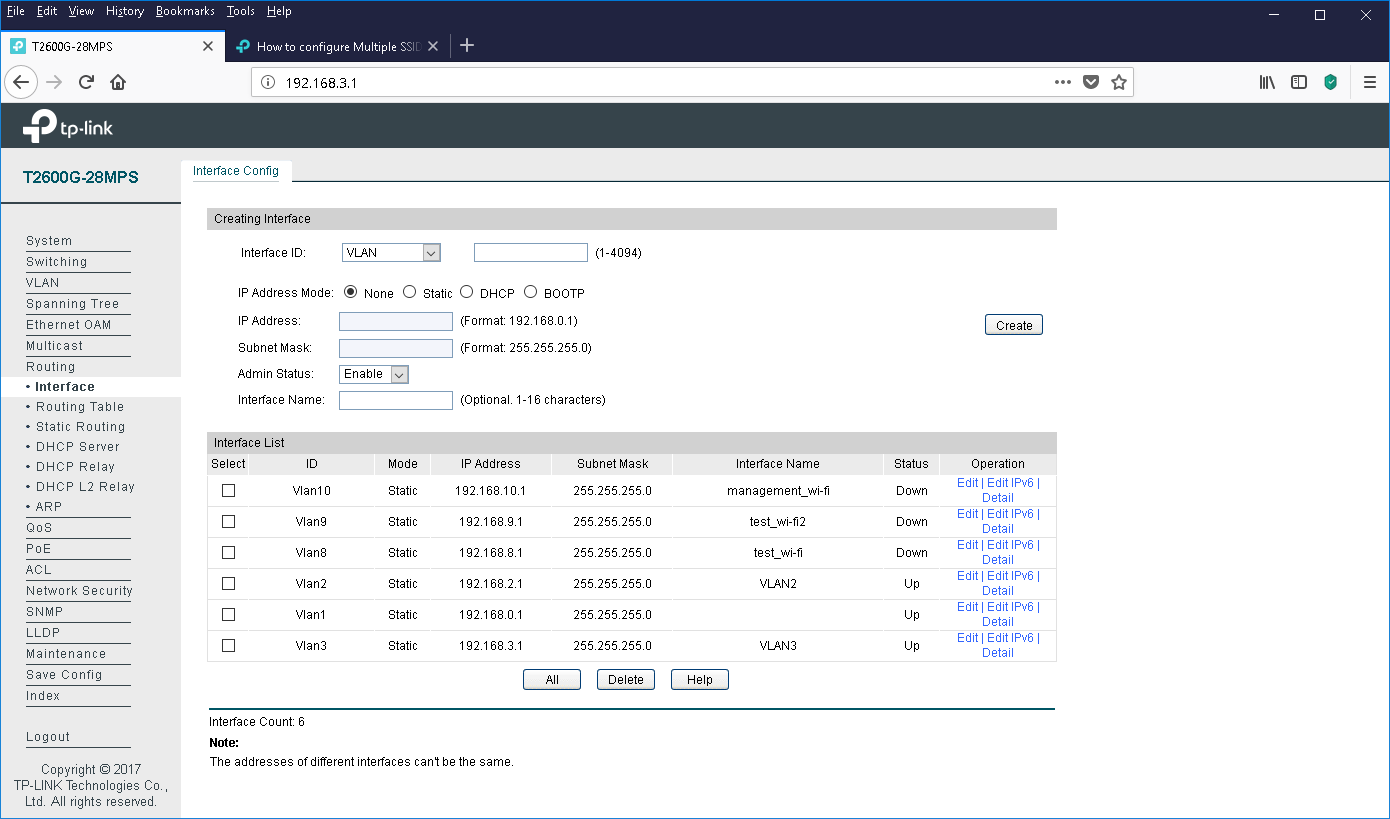The width and height of the screenshot is (1390, 819).
Task: Open the Firefox hamburger menu
Action: (1370, 82)
